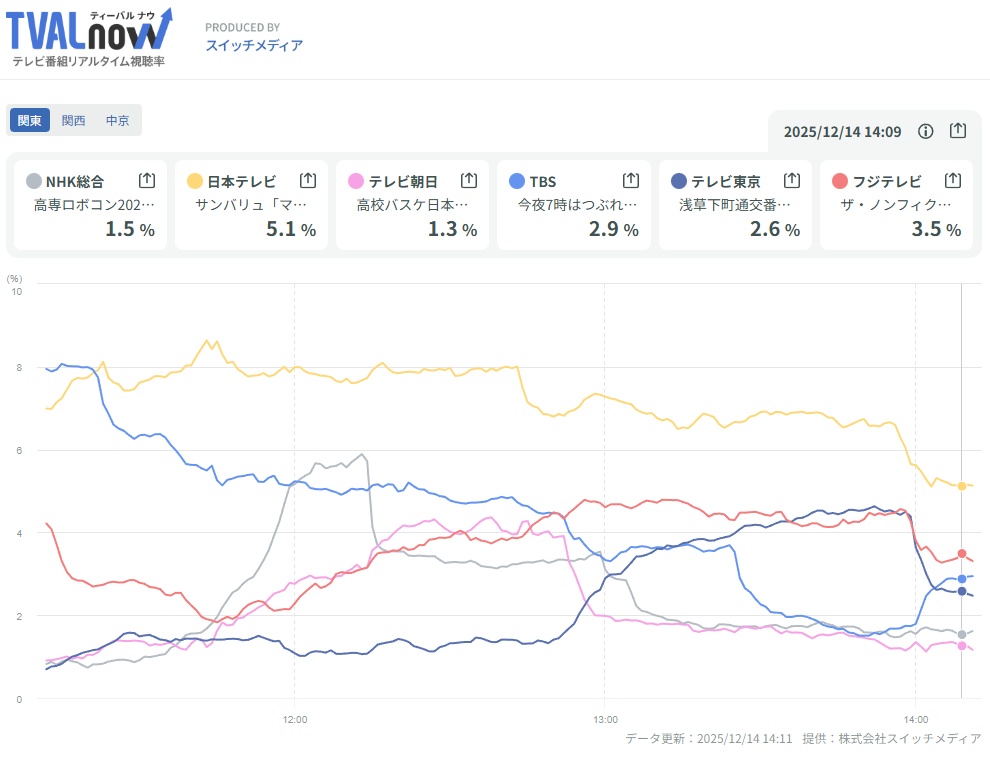Click the 日本テレビ data point on chart
Screen dimensions: 990x757
pos(962,486)
